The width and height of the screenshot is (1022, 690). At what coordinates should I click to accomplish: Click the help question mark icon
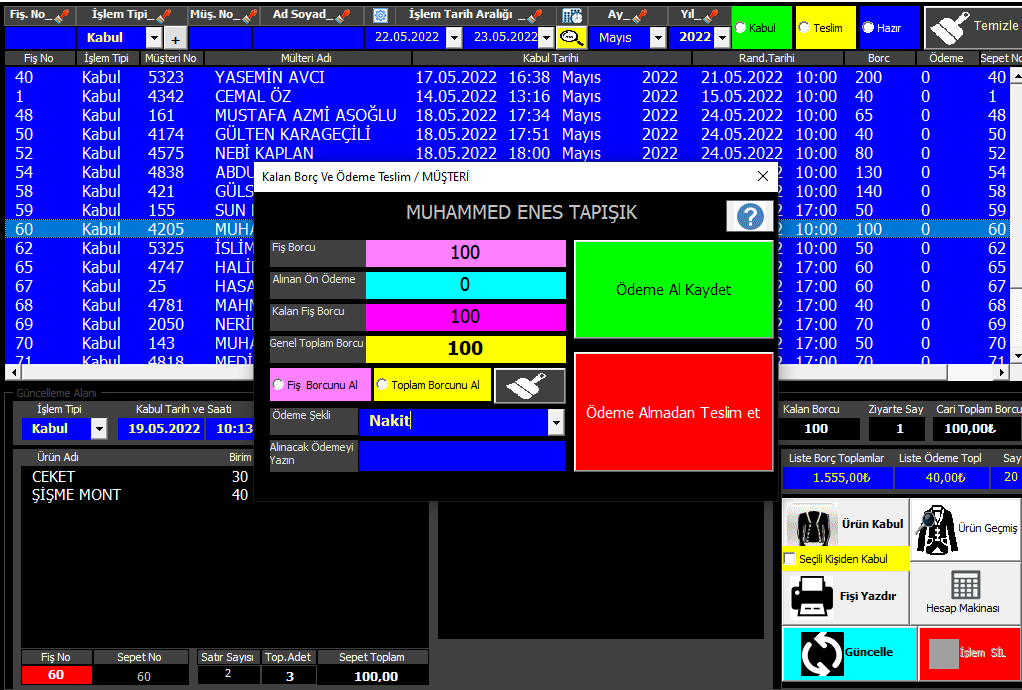[x=749, y=216]
